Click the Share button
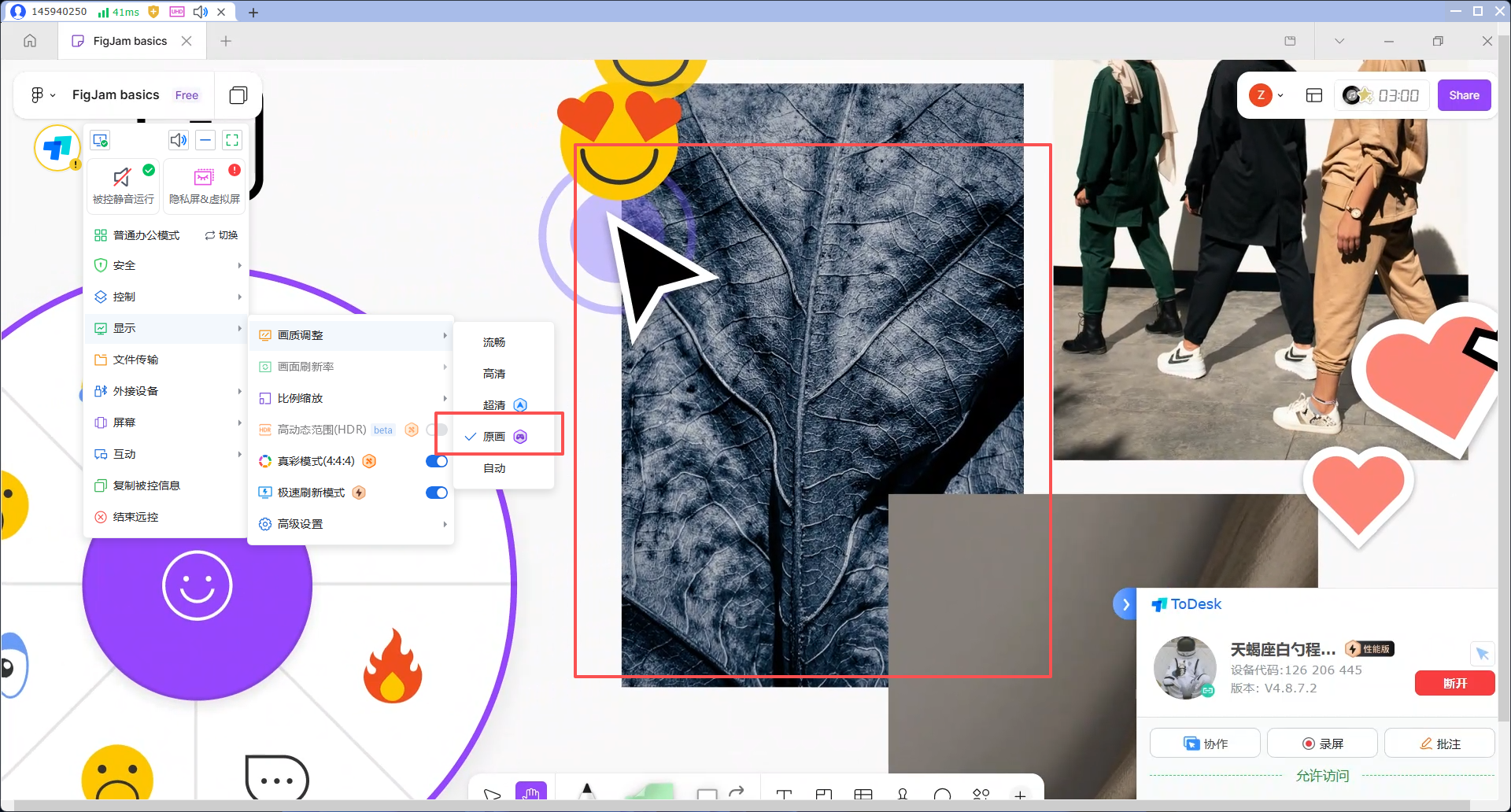Image resolution: width=1511 pixels, height=812 pixels. 1464,95
